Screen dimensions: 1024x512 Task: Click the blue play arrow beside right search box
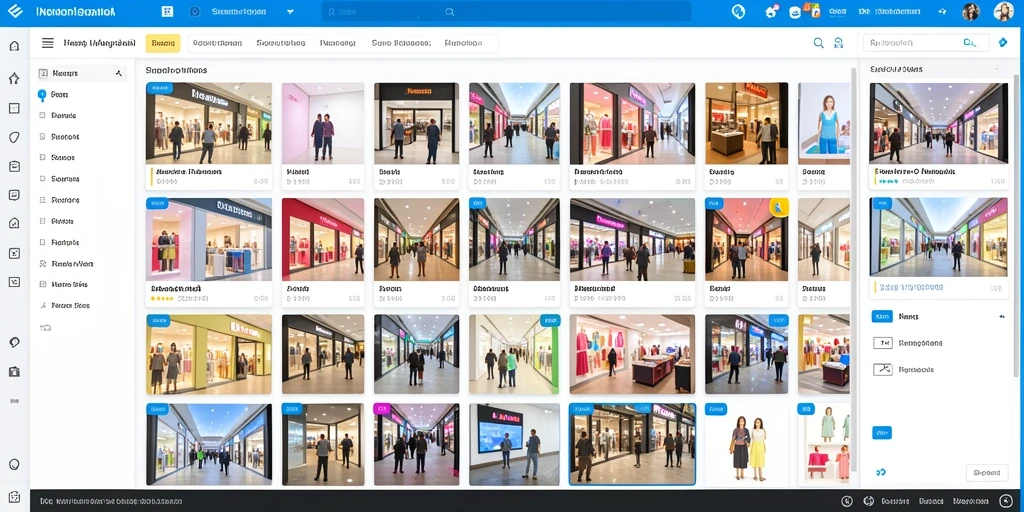pos(1003,43)
